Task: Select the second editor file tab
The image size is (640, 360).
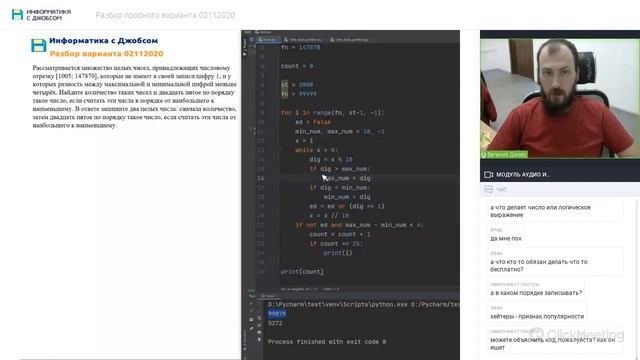Action: point(303,40)
